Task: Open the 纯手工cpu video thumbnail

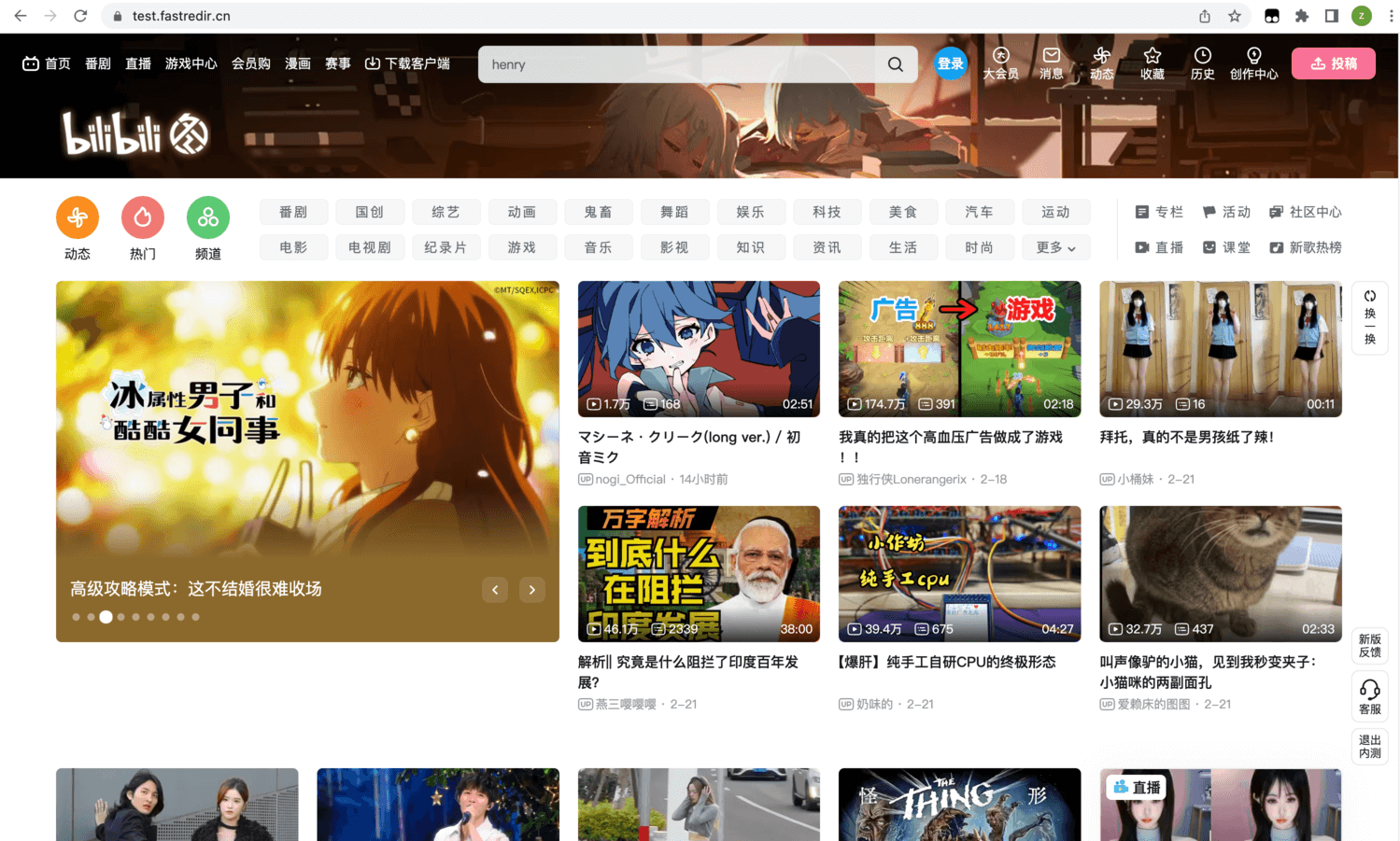Action: pyautogui.click(x=959, y=574)
